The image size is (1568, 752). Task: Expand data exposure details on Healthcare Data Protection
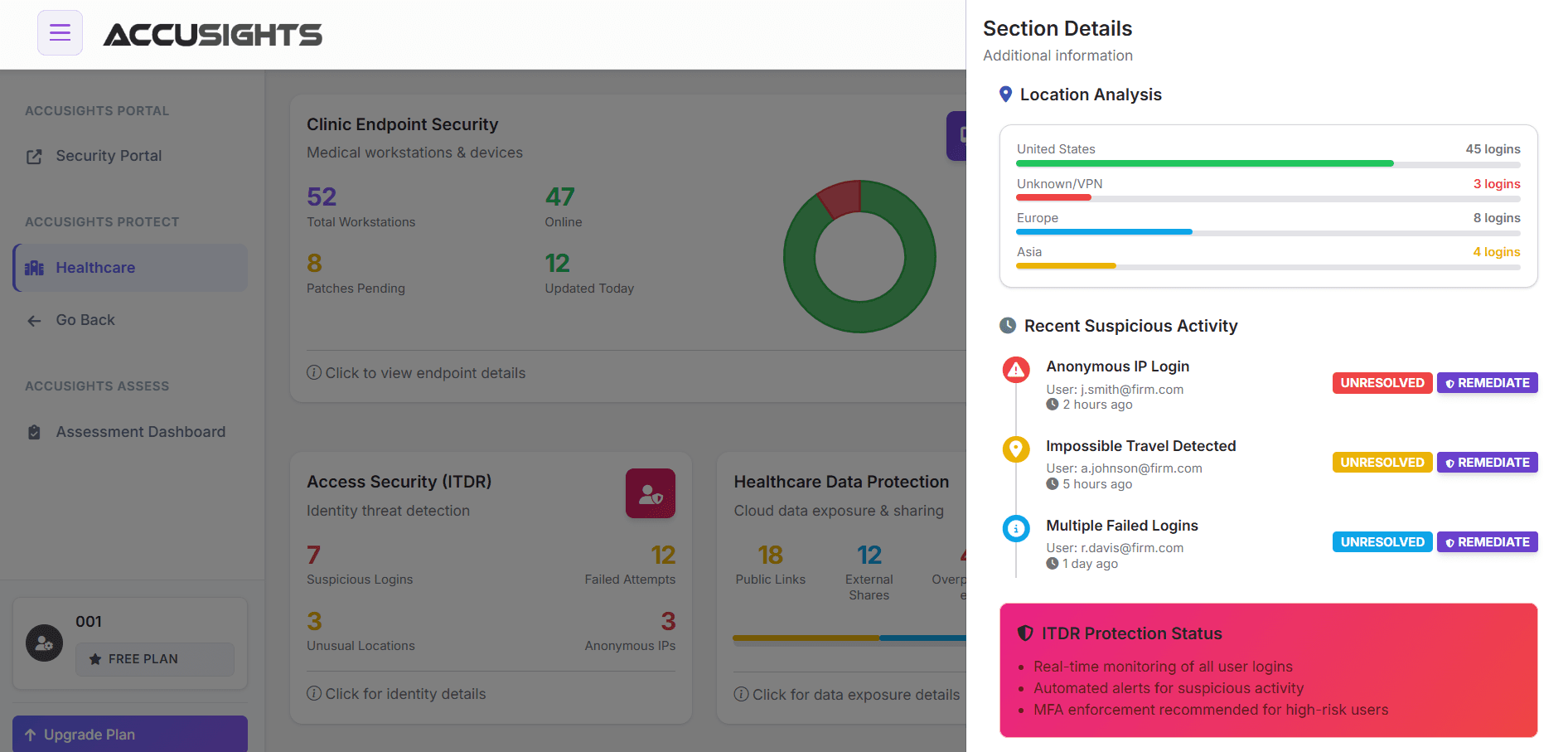point(847,695)
